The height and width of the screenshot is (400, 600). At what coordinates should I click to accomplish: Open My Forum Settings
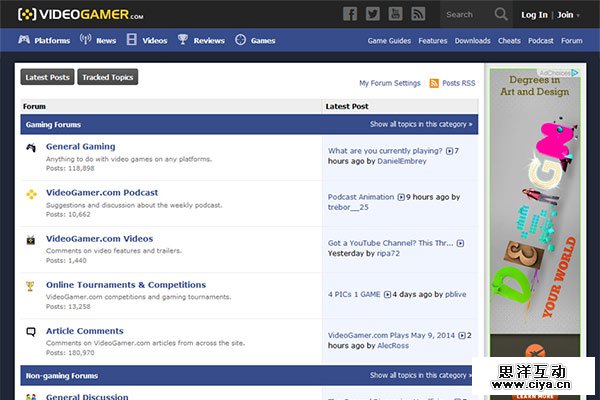tap(390, 83)
